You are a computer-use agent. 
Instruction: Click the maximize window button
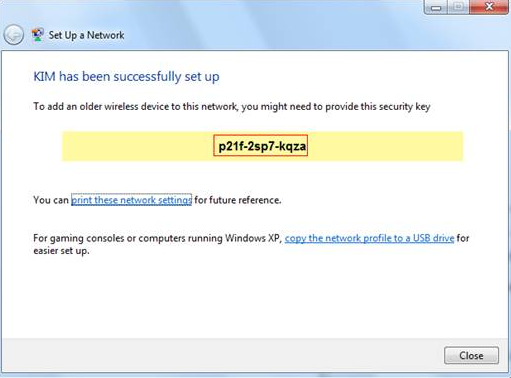point(459,7)
